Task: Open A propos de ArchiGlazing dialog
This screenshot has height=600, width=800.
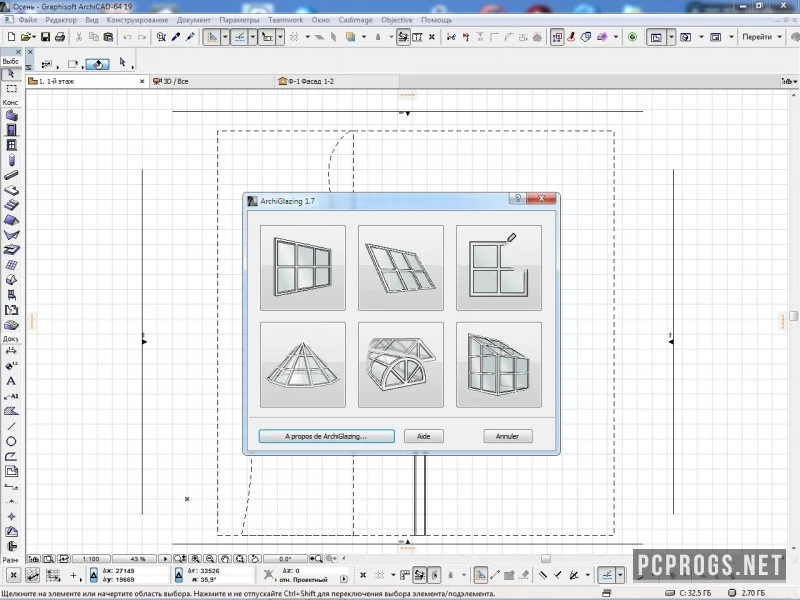Action: (327, 436)
